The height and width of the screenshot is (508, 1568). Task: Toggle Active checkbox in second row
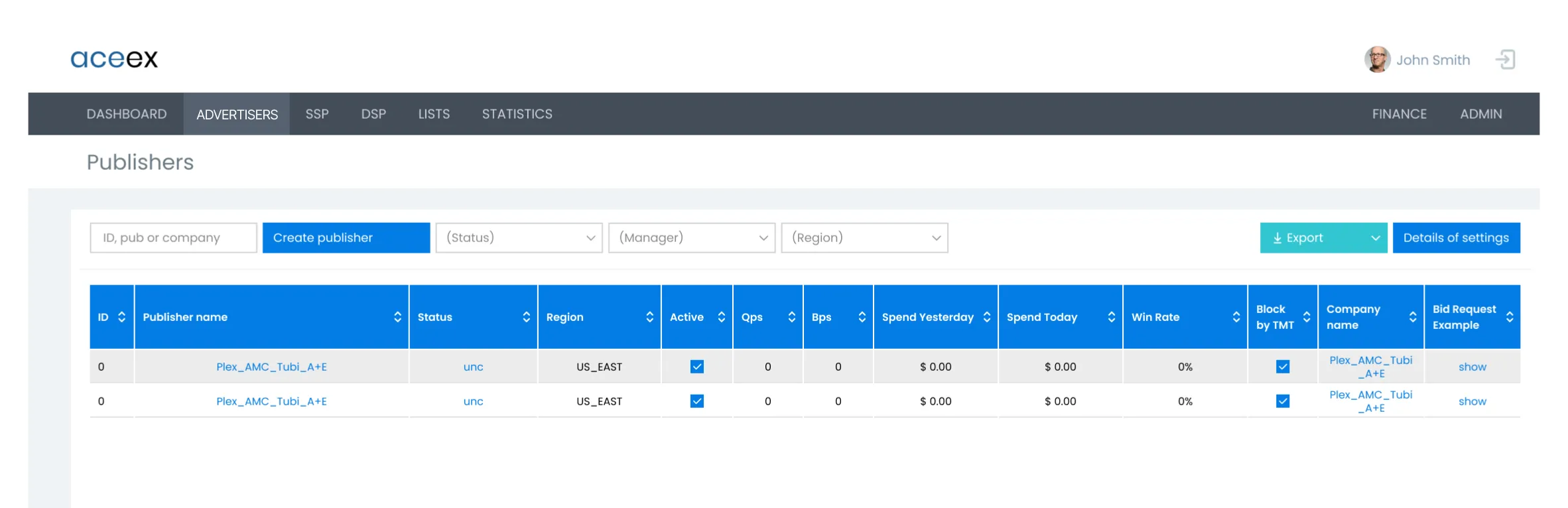[696, 401]
